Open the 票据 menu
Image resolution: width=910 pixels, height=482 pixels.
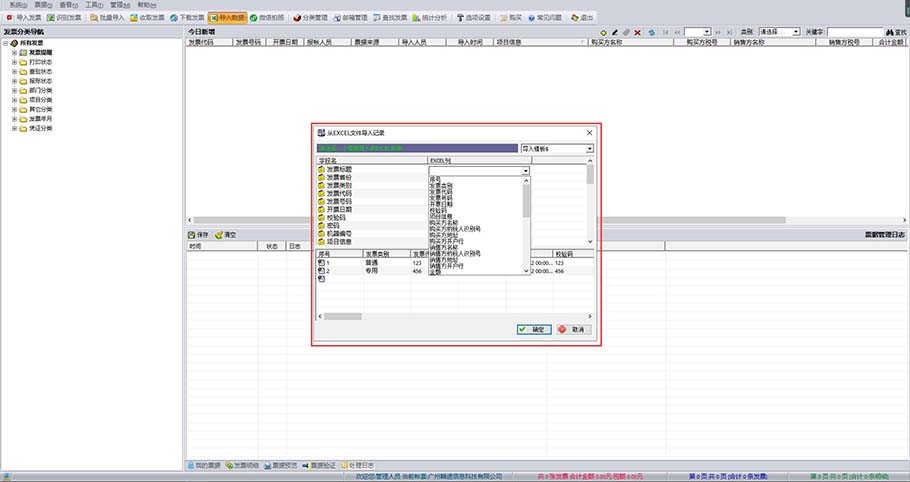pos(41,5)
